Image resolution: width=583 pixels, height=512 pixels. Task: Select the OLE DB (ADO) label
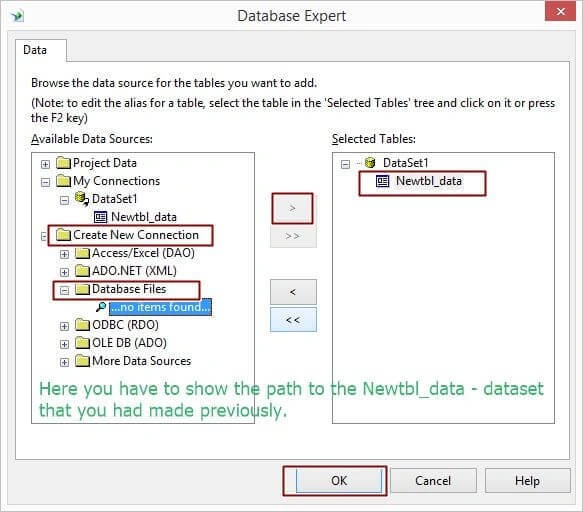pyautogui.click(x=129, y=343)
